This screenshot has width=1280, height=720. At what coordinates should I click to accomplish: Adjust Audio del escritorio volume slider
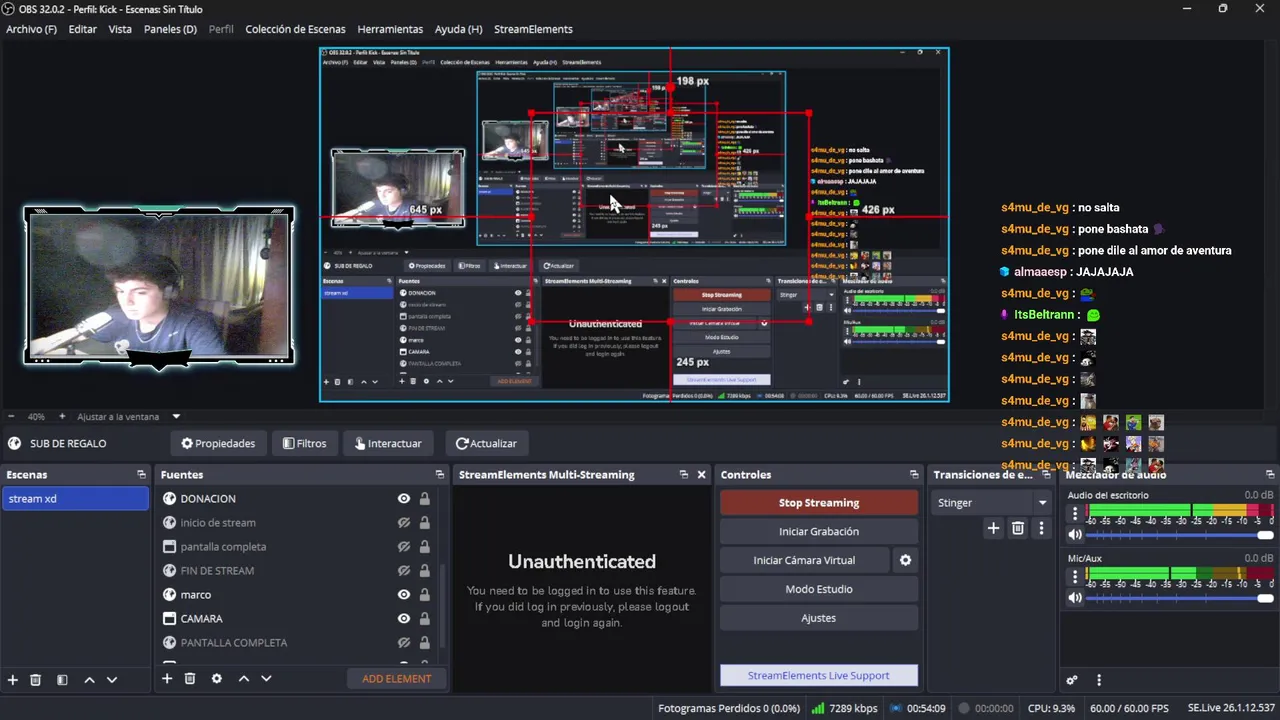(1180, 535)
